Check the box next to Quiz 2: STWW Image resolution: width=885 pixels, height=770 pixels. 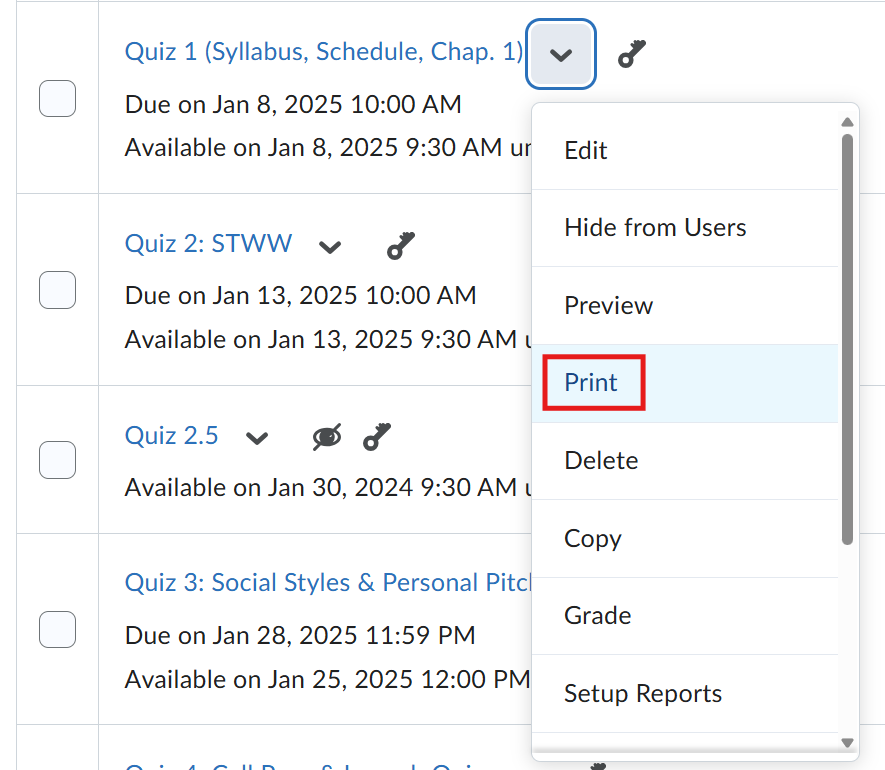[x=57, y=290]
